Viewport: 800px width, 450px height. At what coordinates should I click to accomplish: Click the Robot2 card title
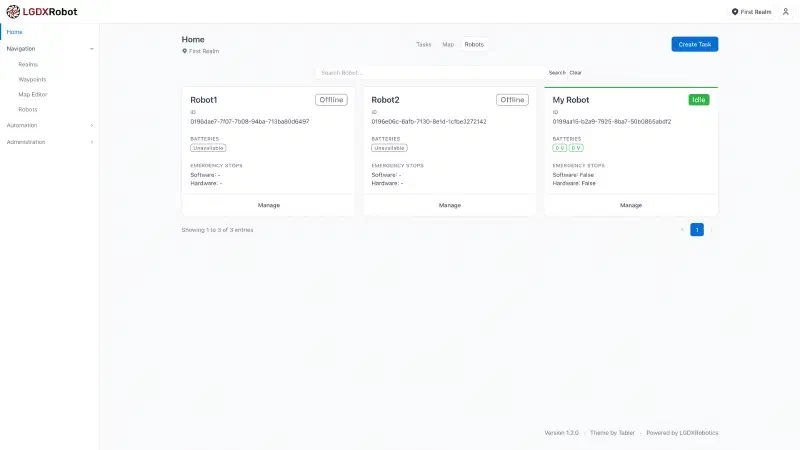point(385,100)
